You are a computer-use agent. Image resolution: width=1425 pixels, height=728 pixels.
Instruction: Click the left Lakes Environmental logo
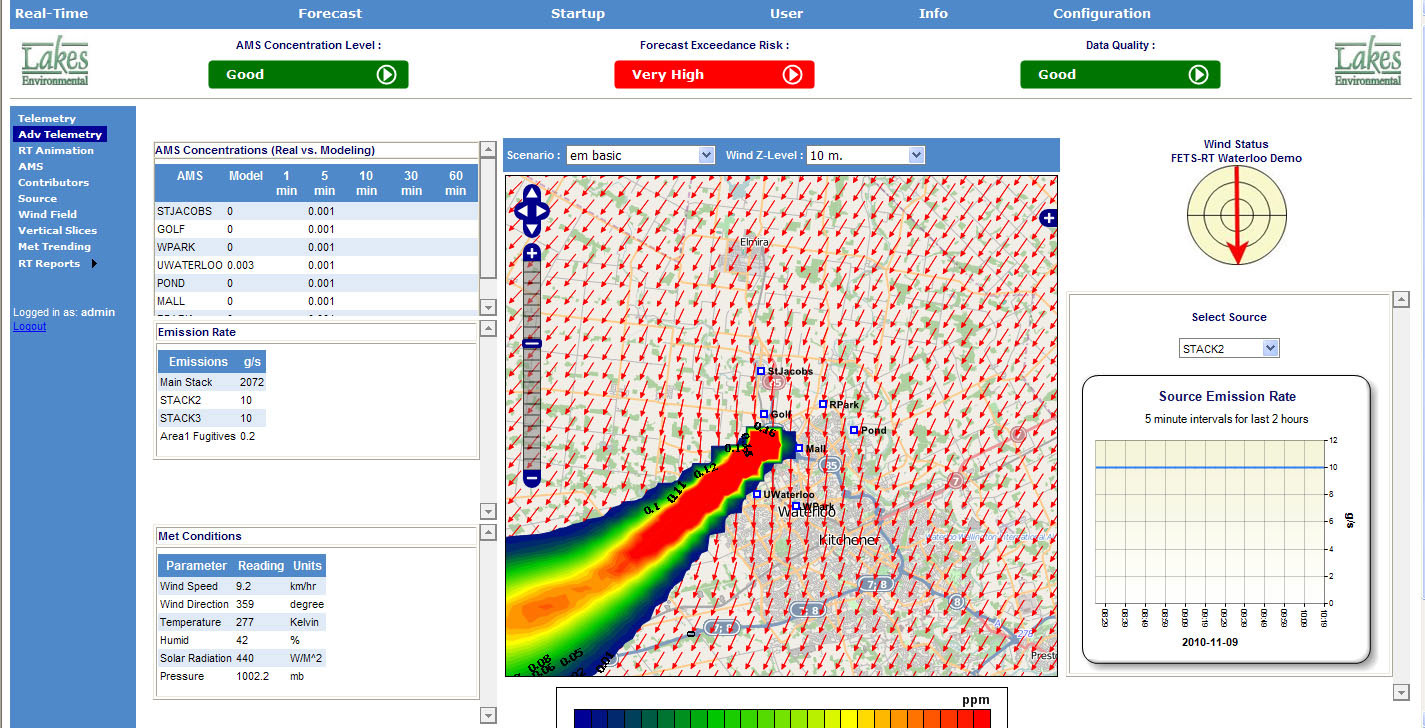point(54,61)
